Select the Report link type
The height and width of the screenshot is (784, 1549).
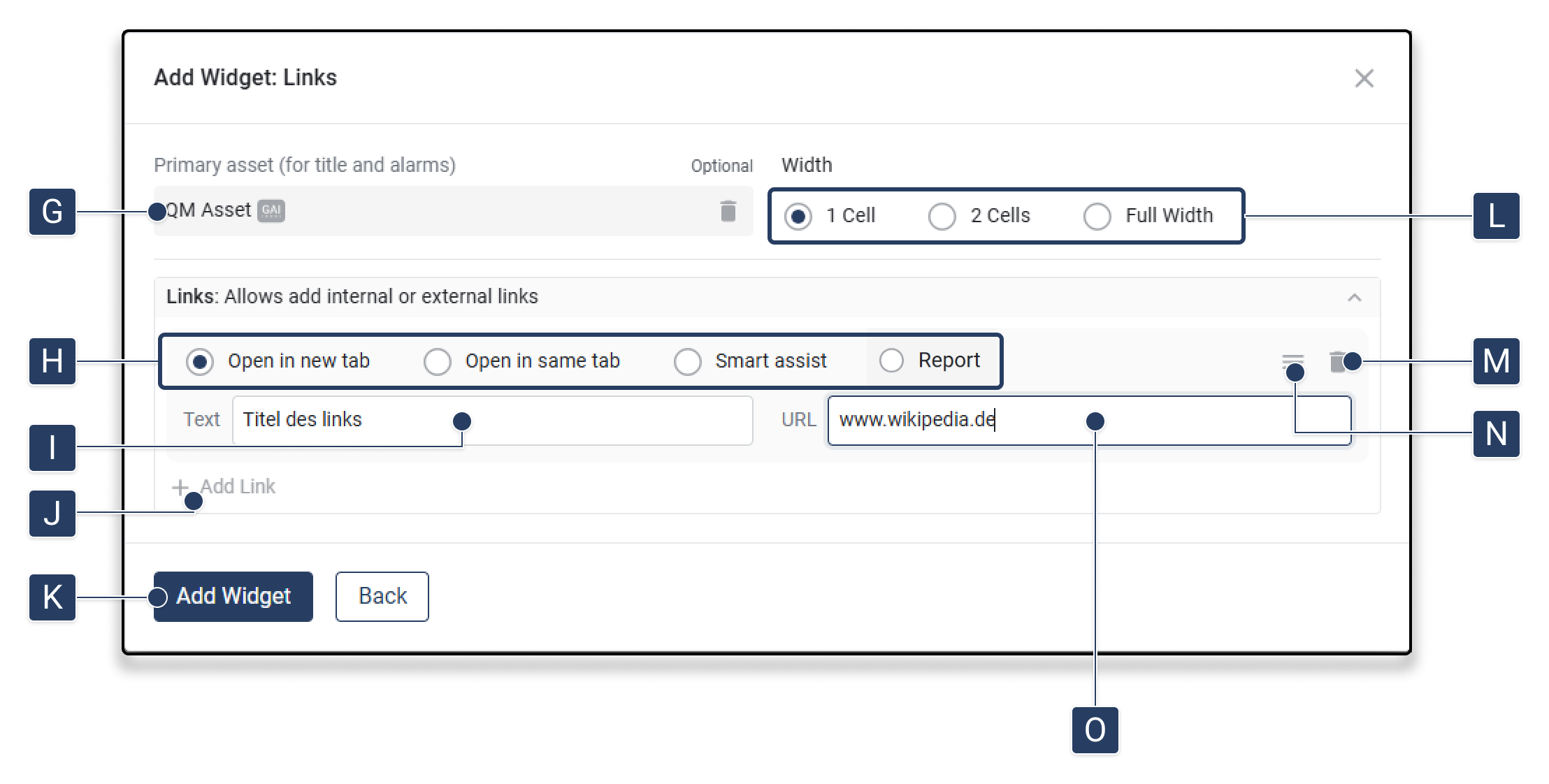891,361
